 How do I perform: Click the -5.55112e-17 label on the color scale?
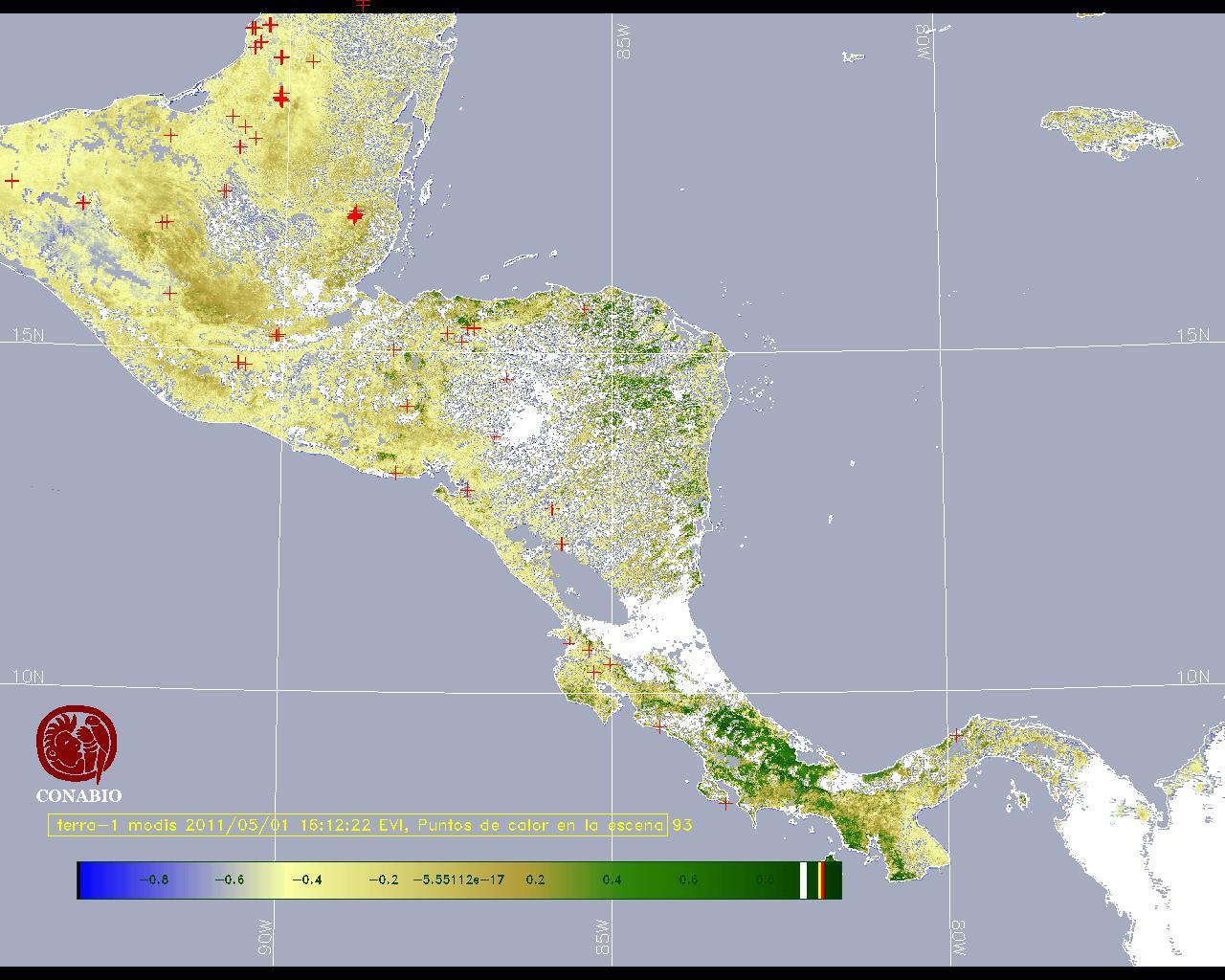coord(458,880)
